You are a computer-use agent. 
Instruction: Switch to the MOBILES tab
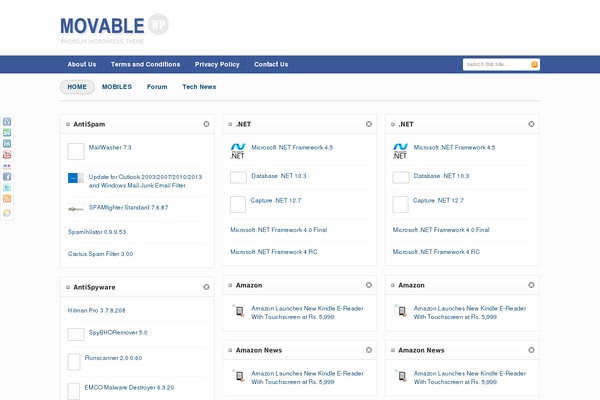tap(117, 87)
